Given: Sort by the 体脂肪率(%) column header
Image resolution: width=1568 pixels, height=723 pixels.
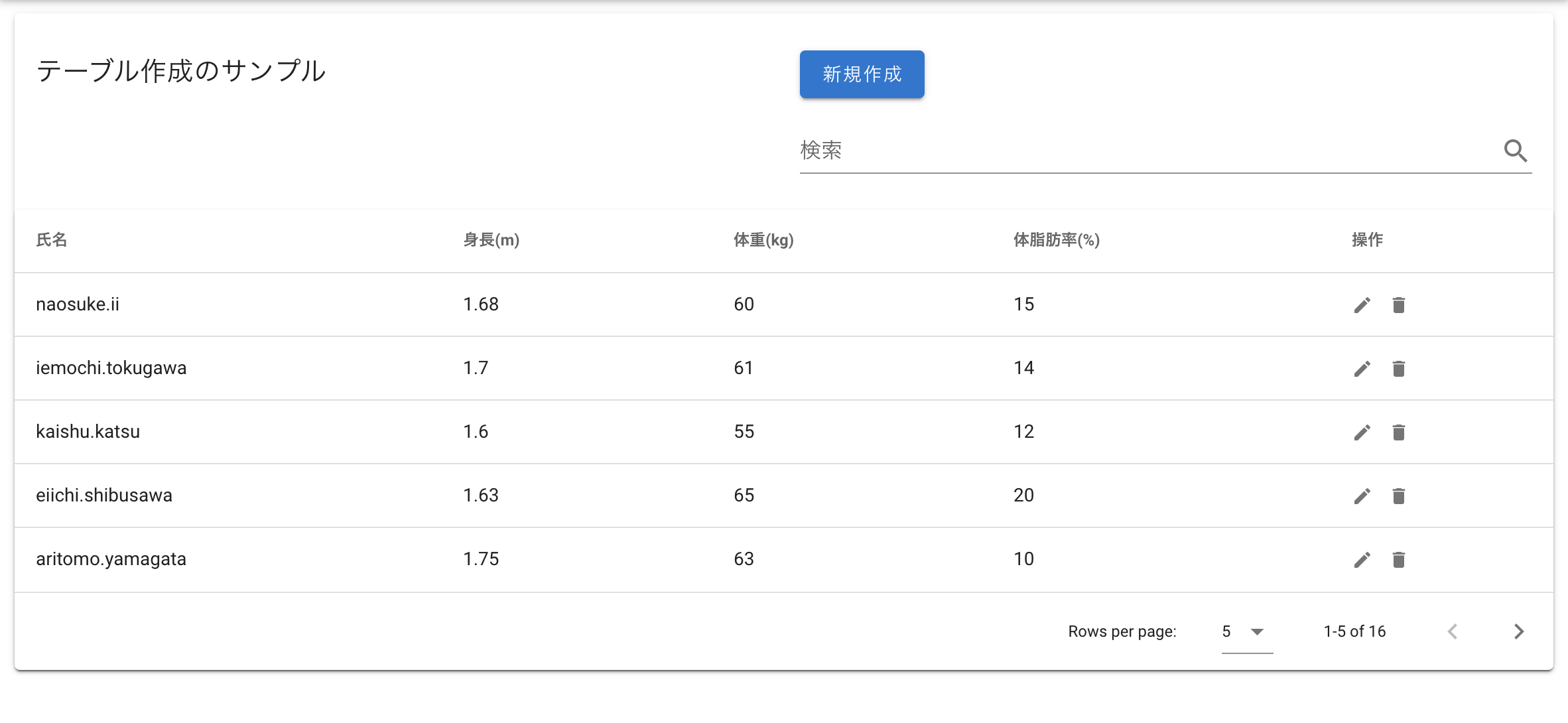Looking at the screenshot, I should click(x=1057, y=239).
